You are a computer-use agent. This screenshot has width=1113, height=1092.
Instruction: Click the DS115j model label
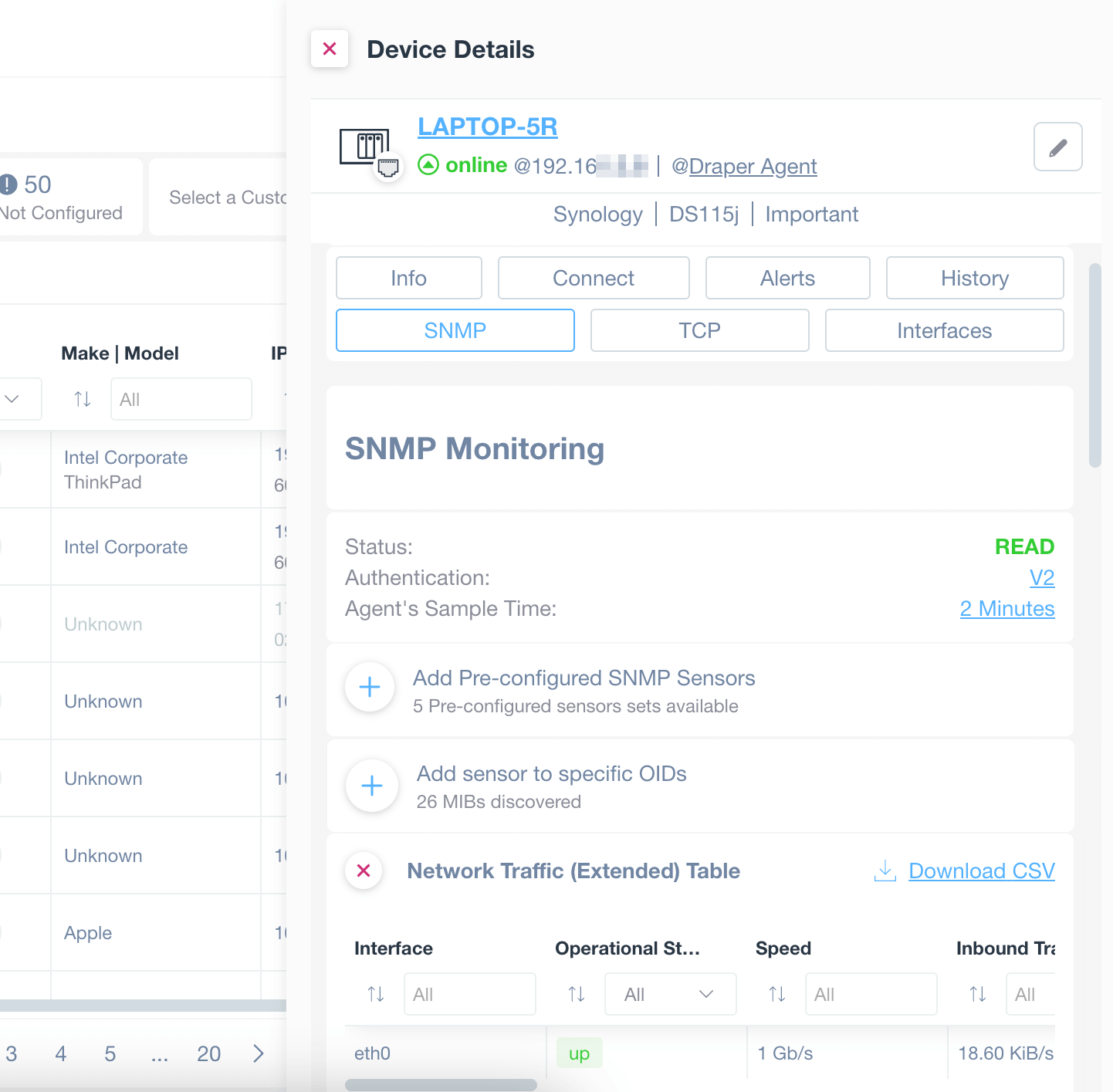(704, 214)
